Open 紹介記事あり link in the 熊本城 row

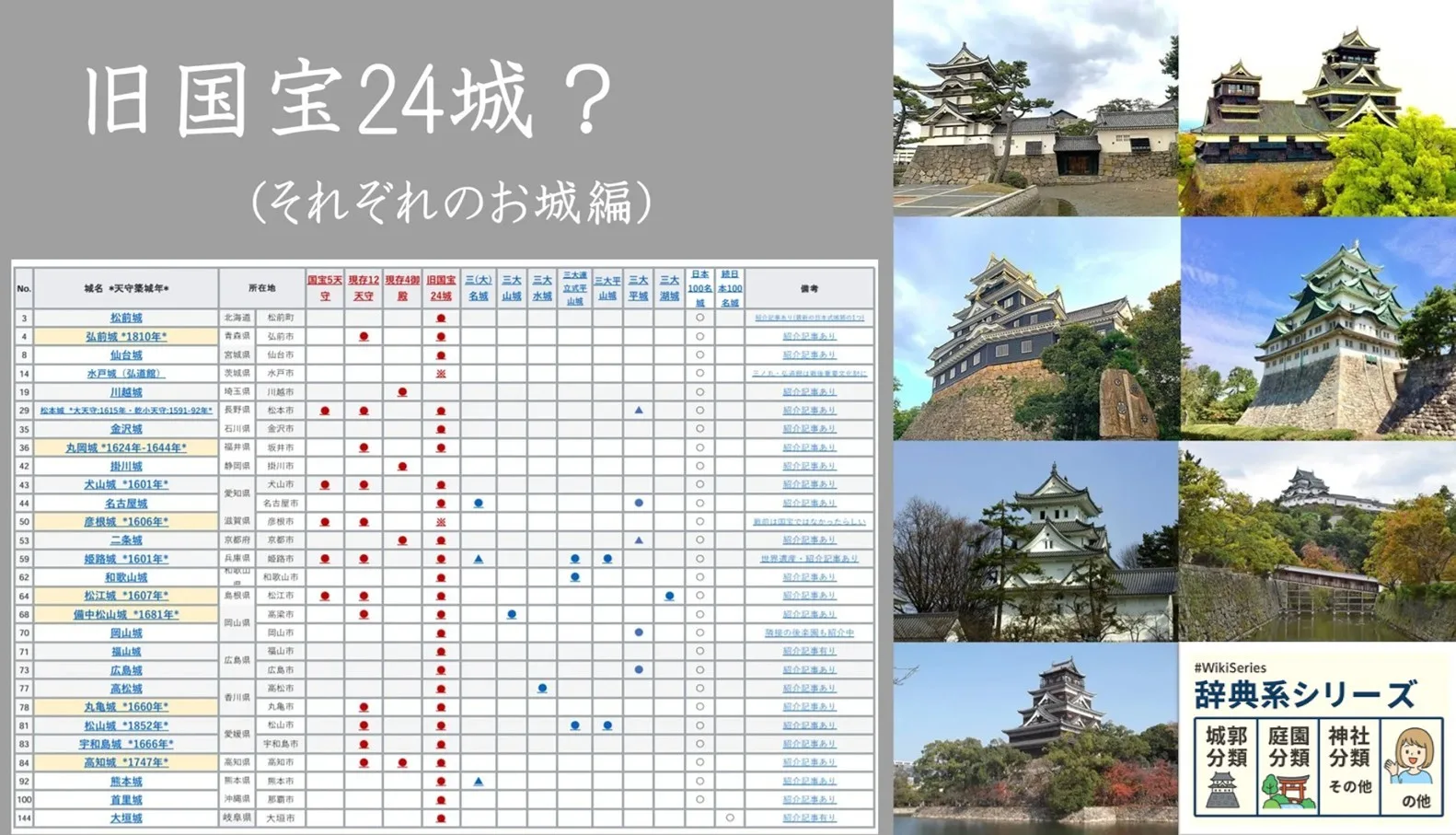click(x=809, y=781)
